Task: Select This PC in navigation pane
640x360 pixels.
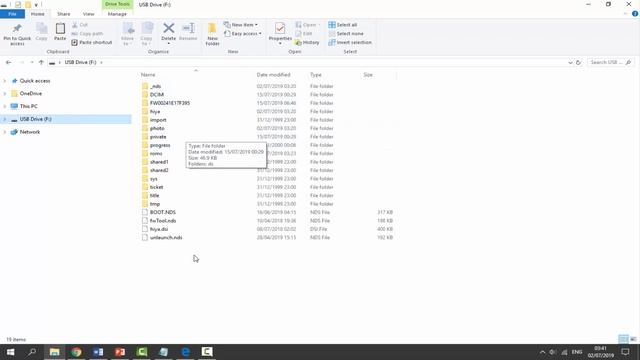Action: 29,106
